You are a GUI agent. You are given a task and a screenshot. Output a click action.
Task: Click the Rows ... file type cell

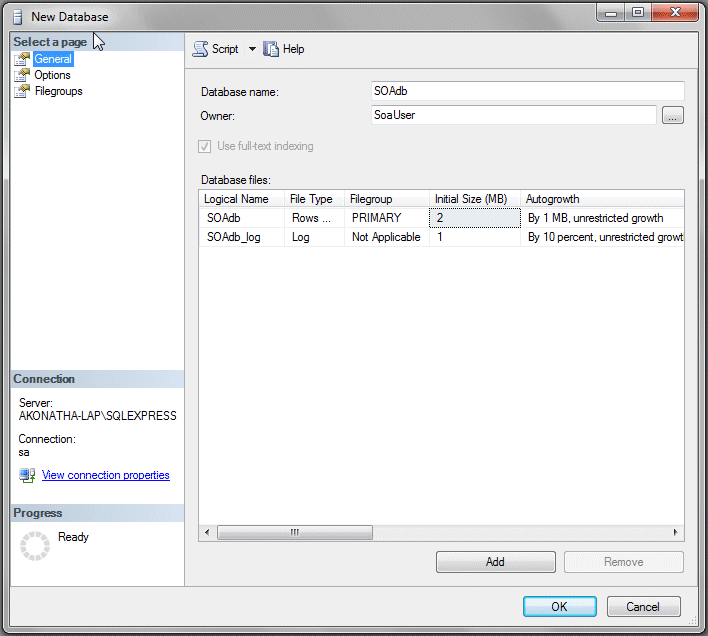[x=314, y=218]
